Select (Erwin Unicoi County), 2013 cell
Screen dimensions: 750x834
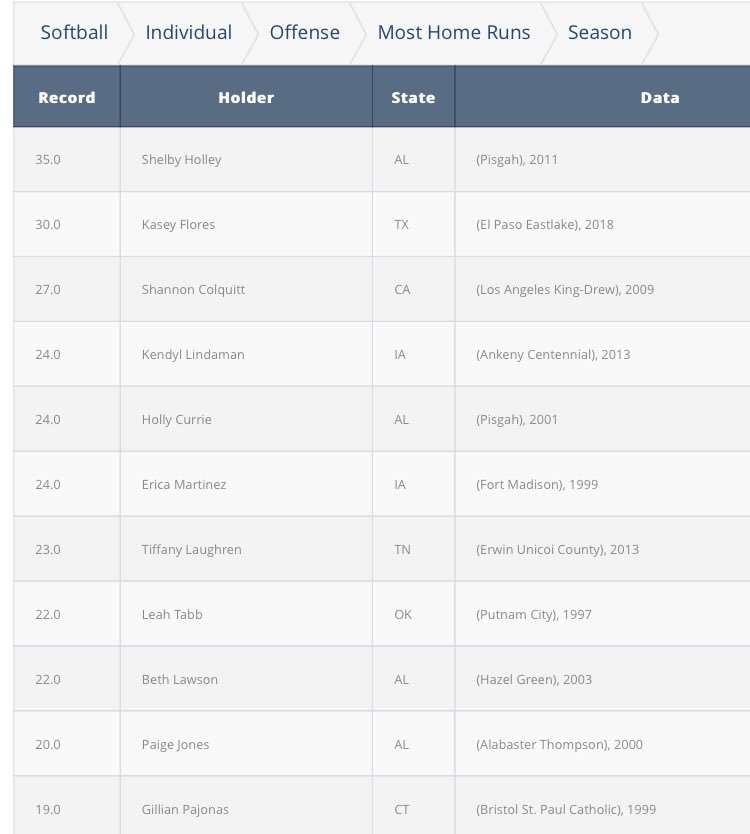[x=603, y=549]
